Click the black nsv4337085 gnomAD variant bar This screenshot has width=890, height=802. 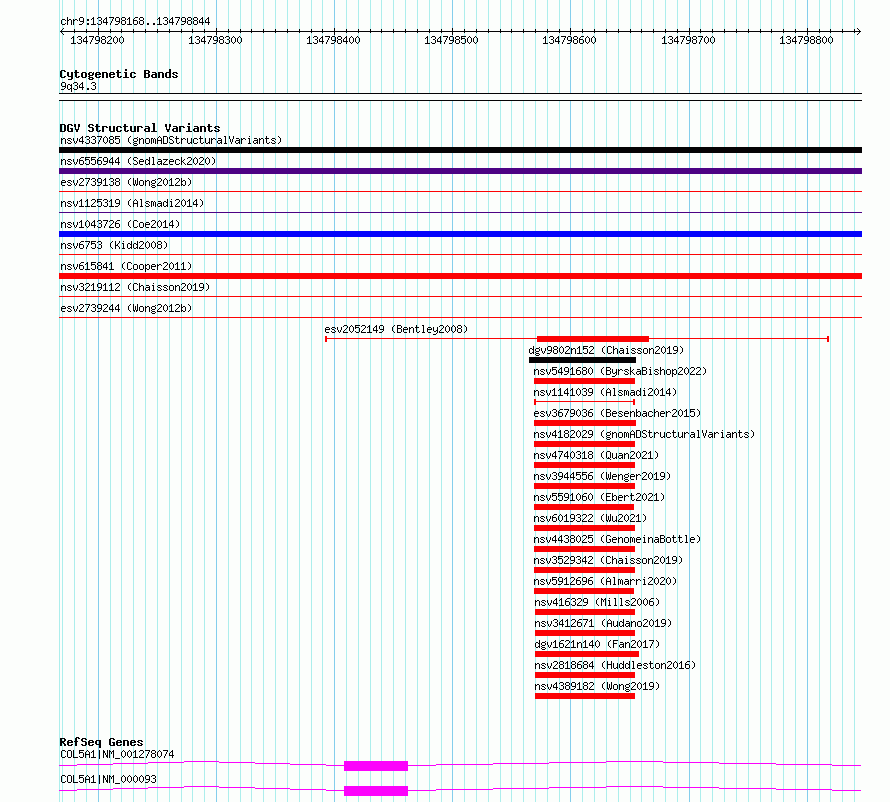click(x=460, y=150)
